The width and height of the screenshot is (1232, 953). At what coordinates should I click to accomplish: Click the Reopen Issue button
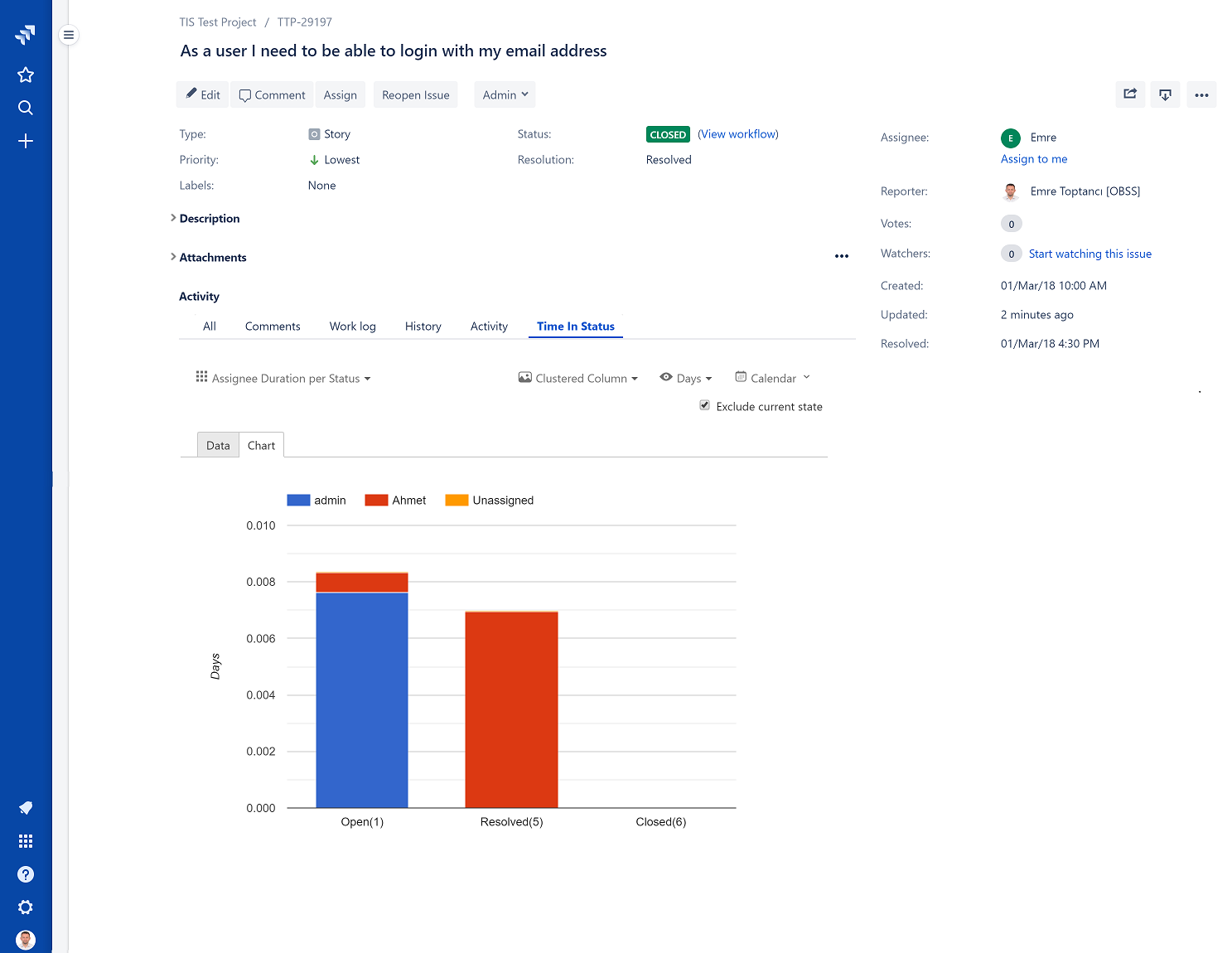(x=415, y=94)
